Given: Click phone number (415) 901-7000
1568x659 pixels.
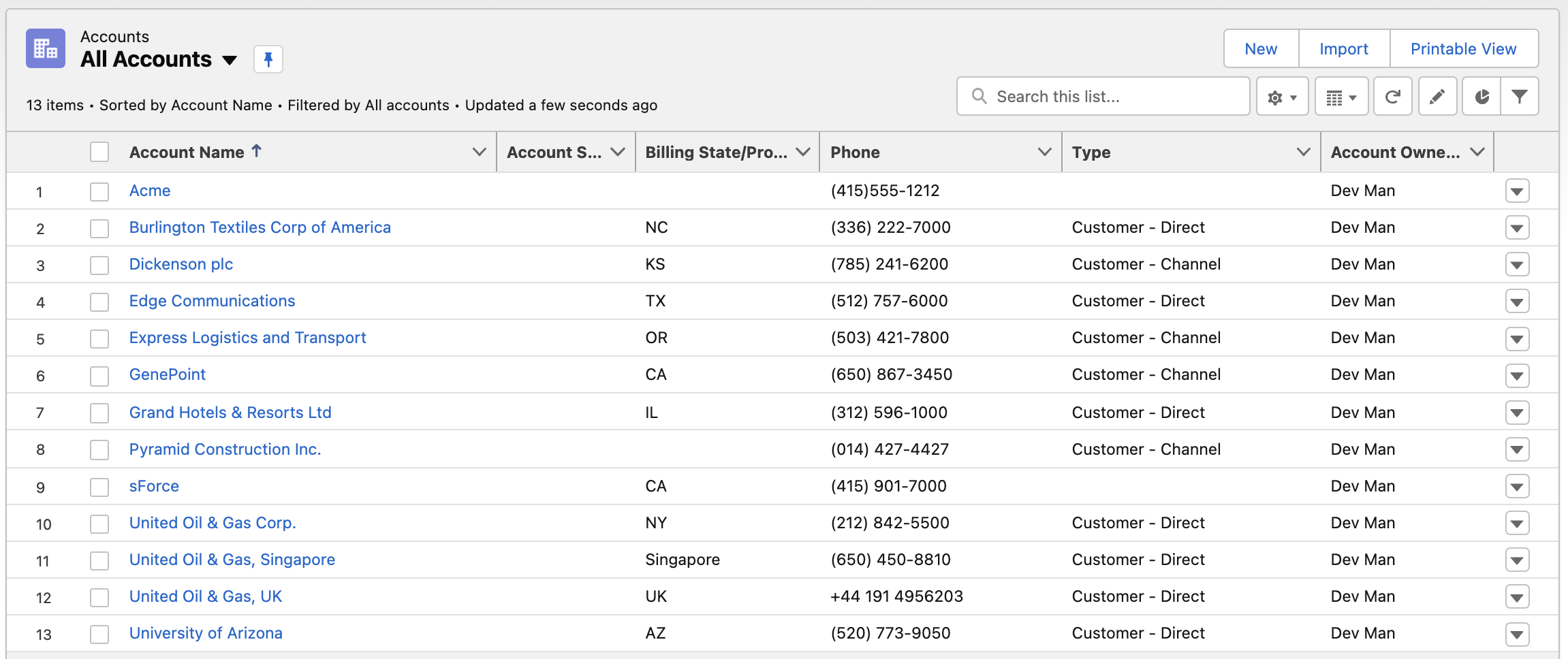Looking at the screenshot, I should 889,486.
